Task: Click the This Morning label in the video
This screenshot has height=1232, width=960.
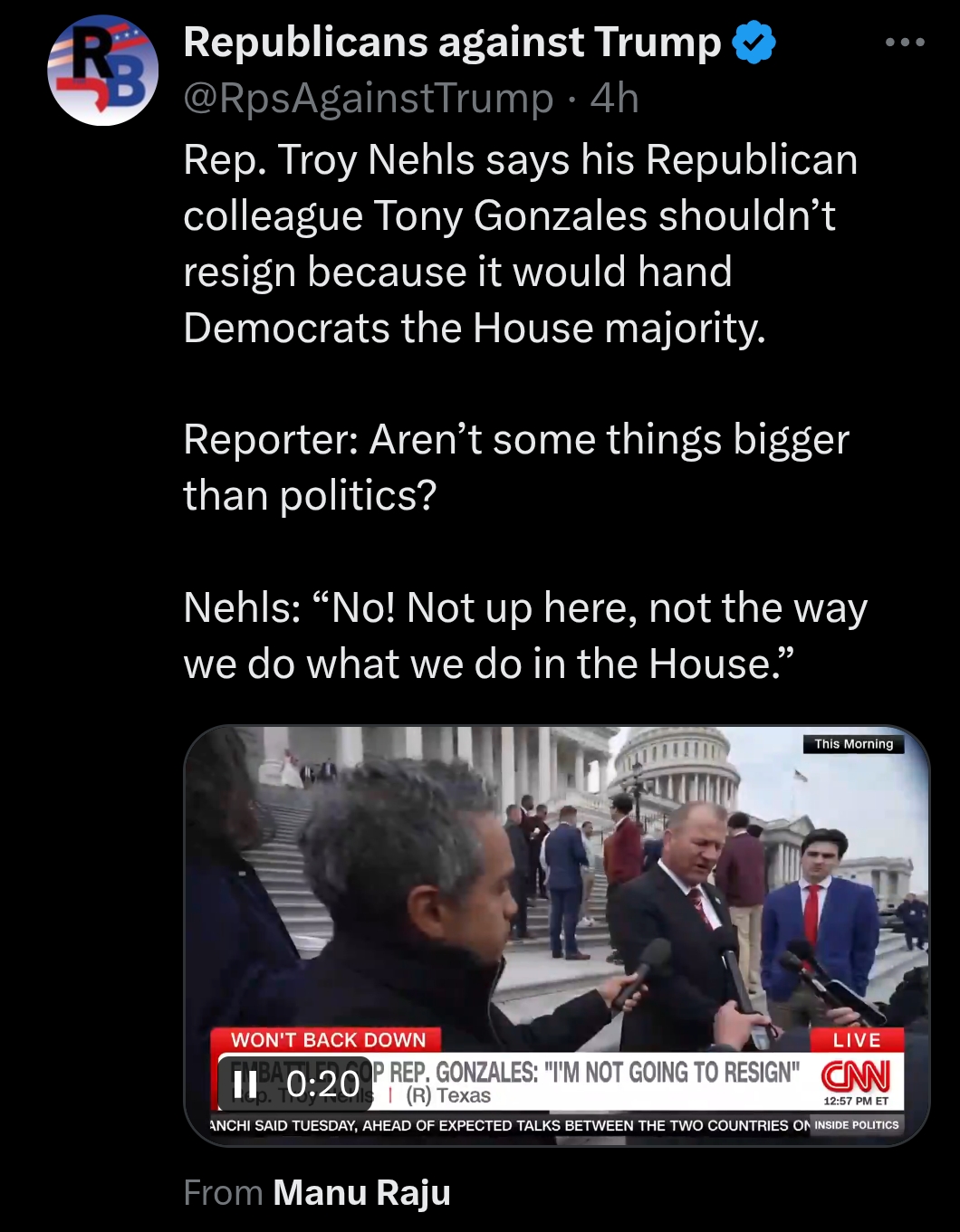Action: (853, 744)
